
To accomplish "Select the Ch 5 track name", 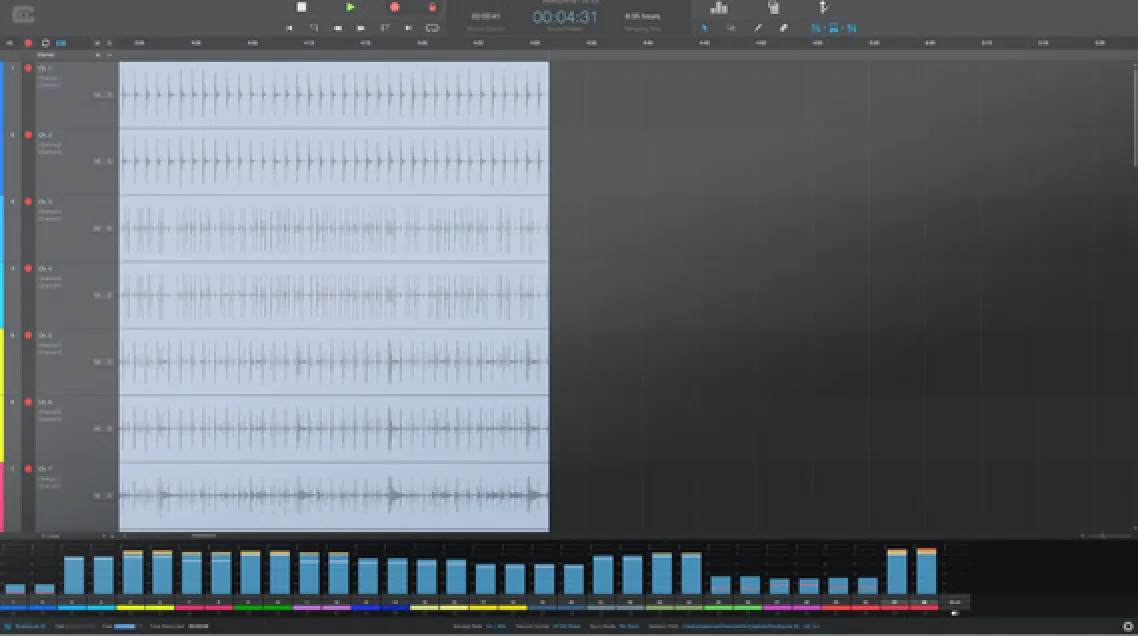I will [45, 335].
